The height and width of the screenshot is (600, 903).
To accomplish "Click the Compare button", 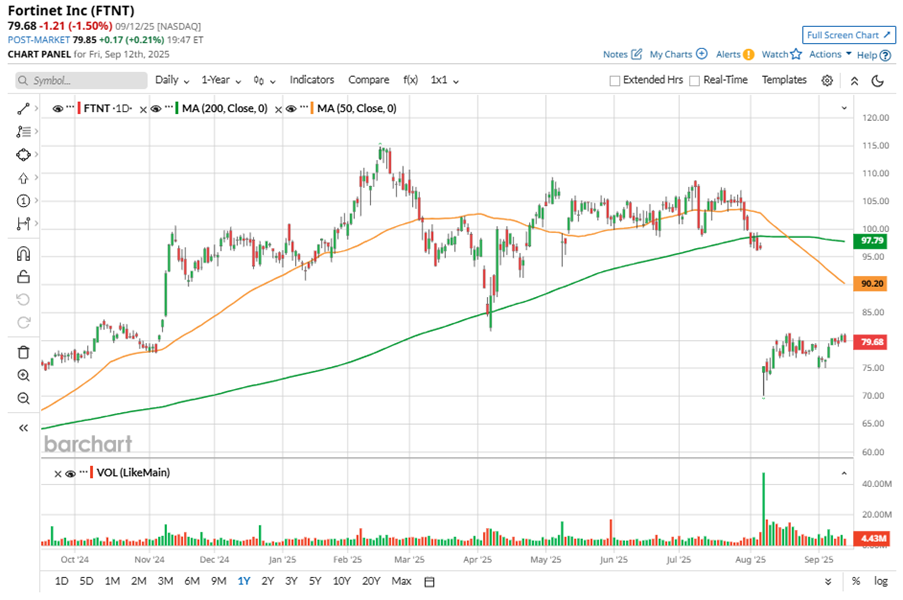I will pos(369,80).
